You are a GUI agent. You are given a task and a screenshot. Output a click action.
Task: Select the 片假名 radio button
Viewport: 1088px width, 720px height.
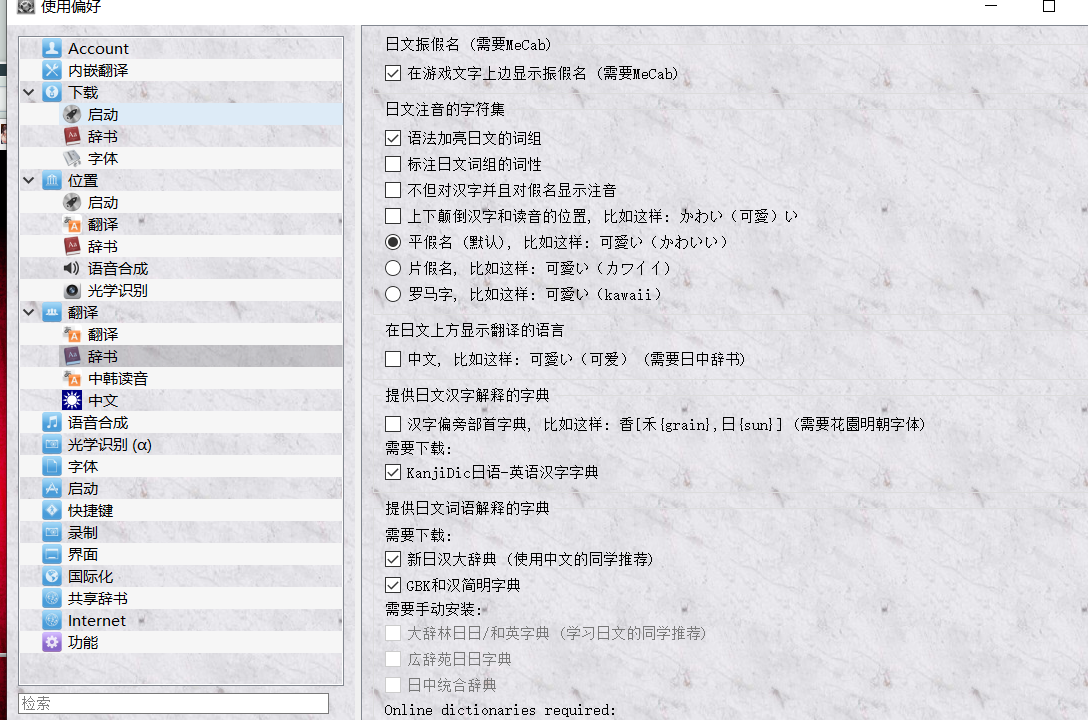pyautogui.click(x=393, y=268)
